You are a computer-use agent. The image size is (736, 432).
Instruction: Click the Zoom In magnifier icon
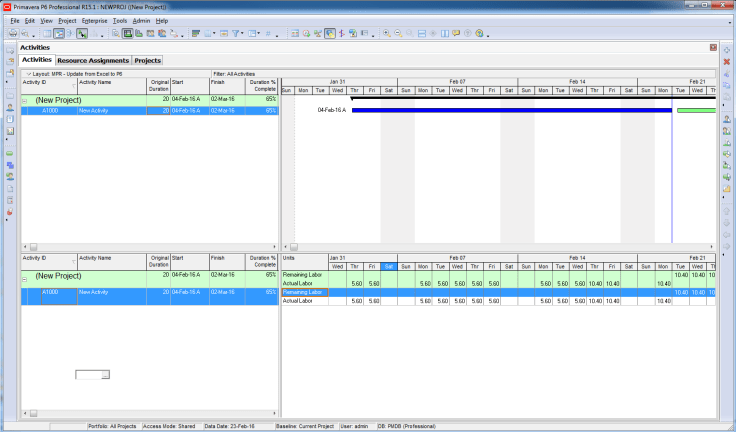coord(387,33)
